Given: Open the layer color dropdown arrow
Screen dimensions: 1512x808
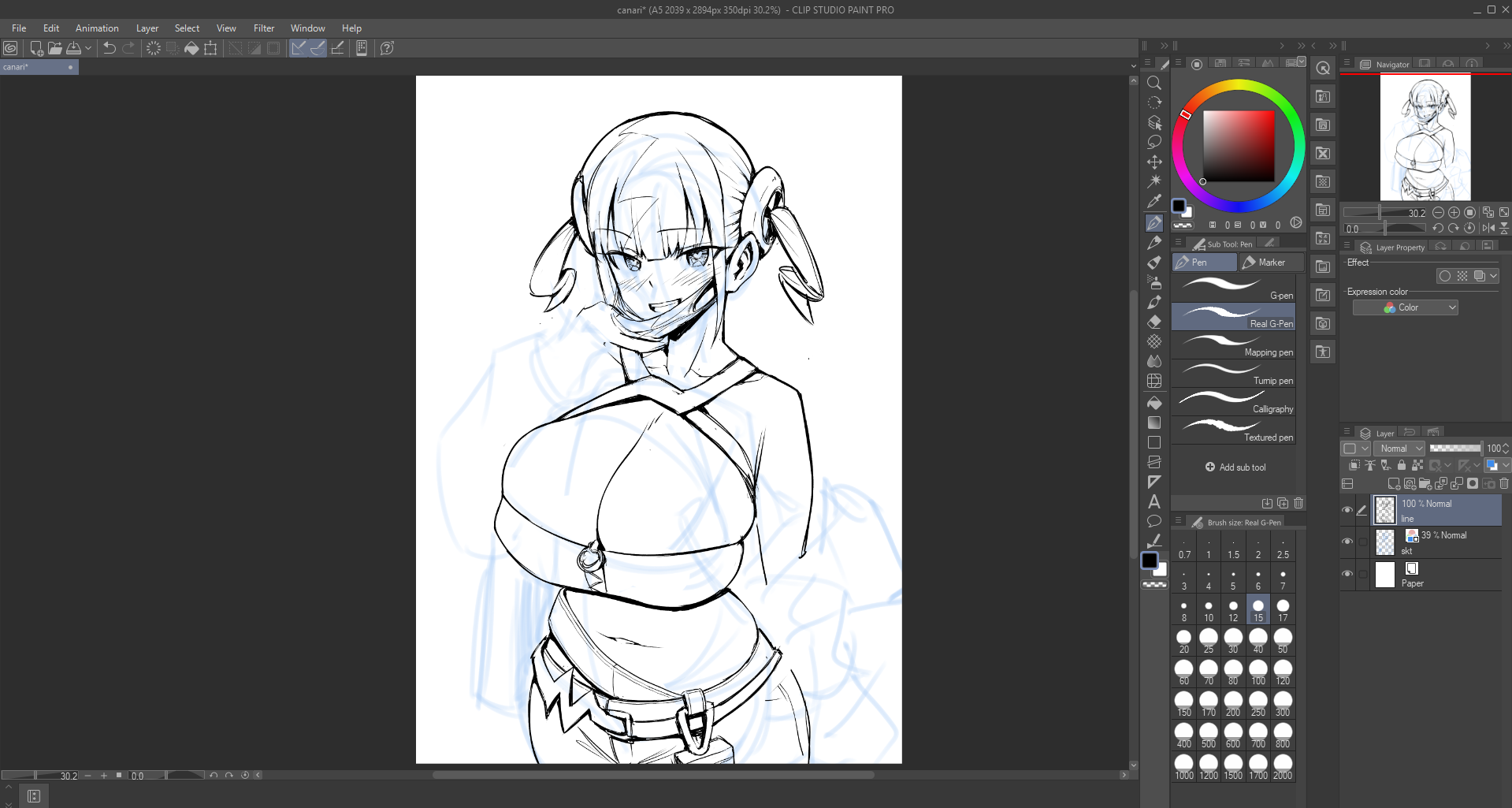Looking at the screenshot, I should [1506, 465].
